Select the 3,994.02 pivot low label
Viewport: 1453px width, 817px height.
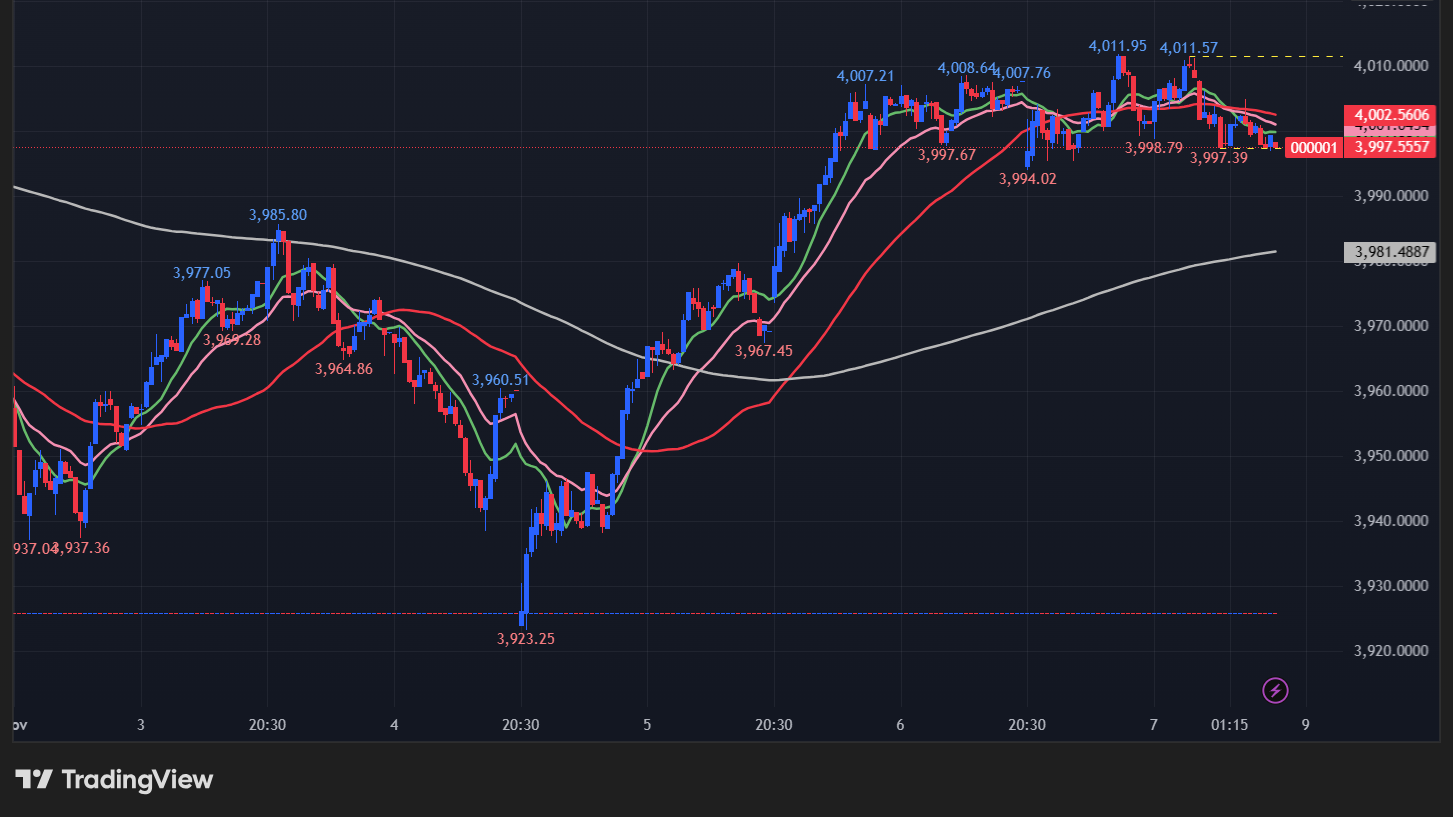1028,179
